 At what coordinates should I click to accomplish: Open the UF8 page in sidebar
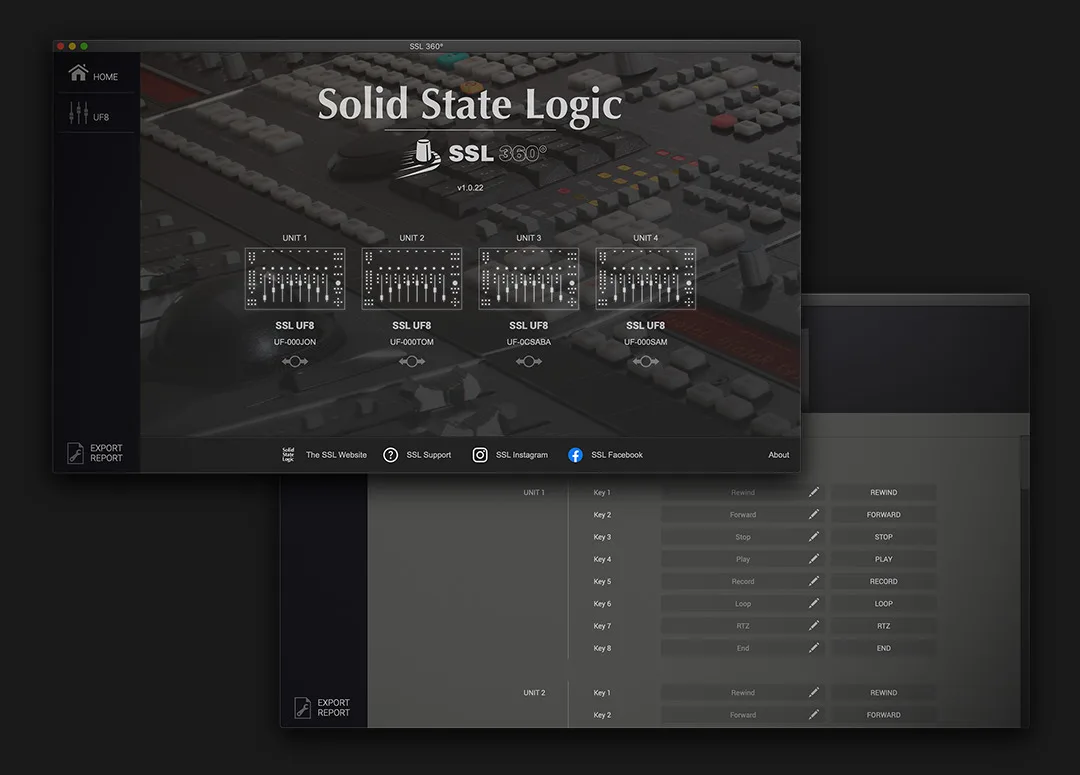click(90, 114)
